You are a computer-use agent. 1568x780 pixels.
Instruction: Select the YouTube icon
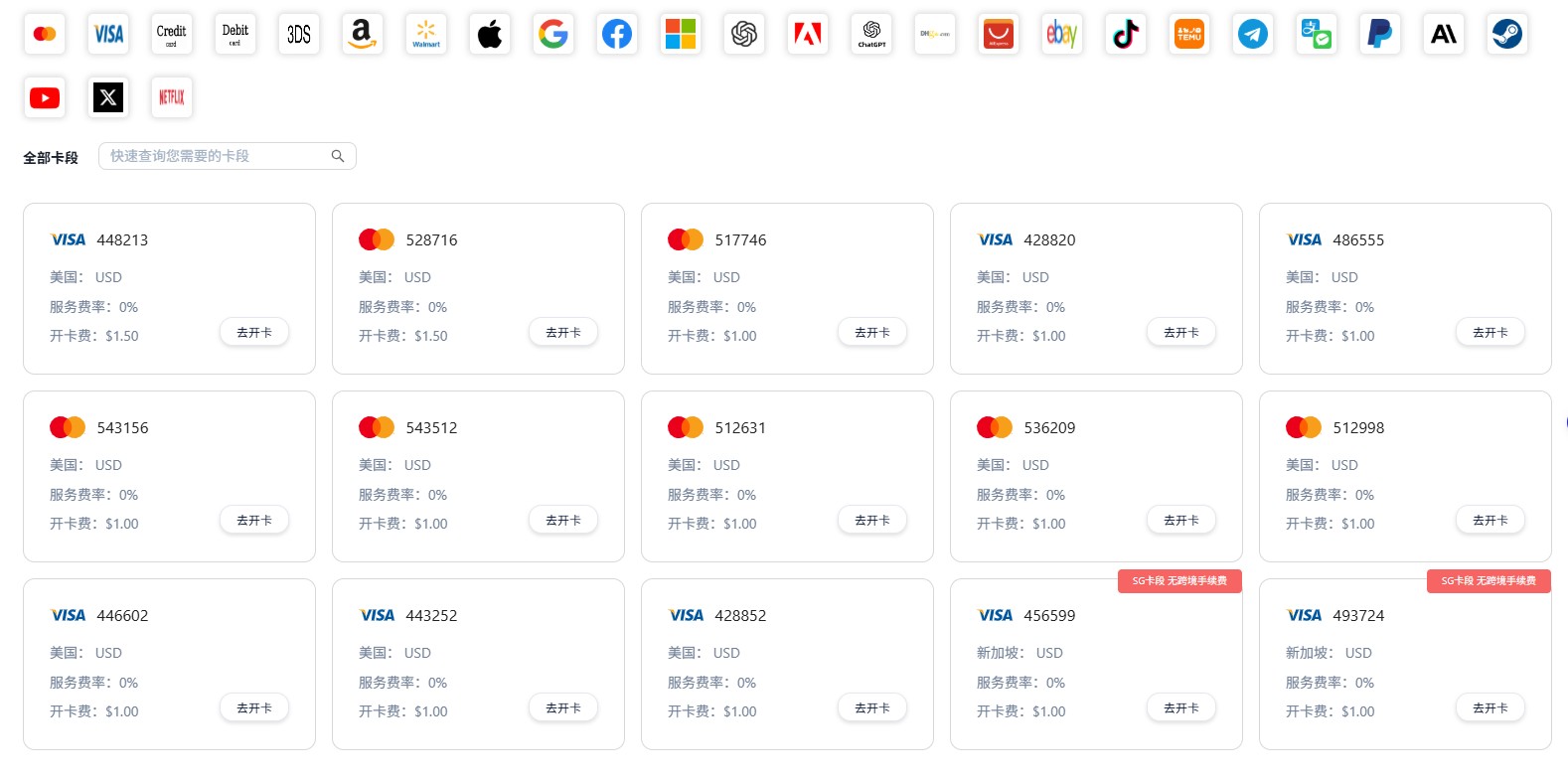(45, 97)
